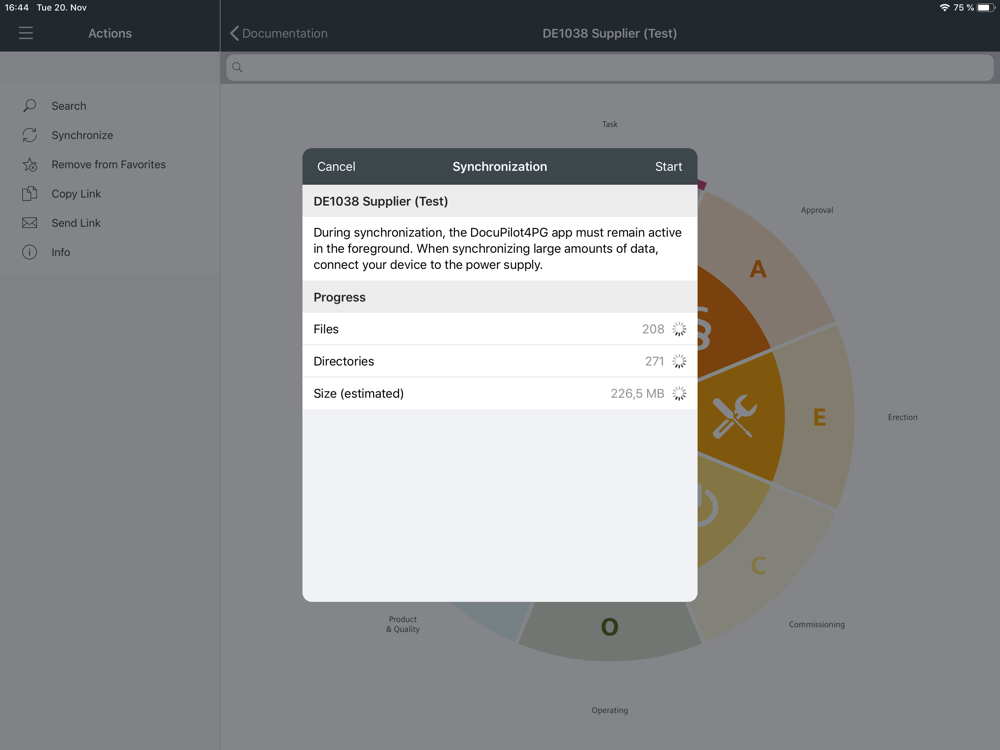Click the Size estimated loading spinner
Viewport: 1000px width, 750px height.
tap(679, 393)
